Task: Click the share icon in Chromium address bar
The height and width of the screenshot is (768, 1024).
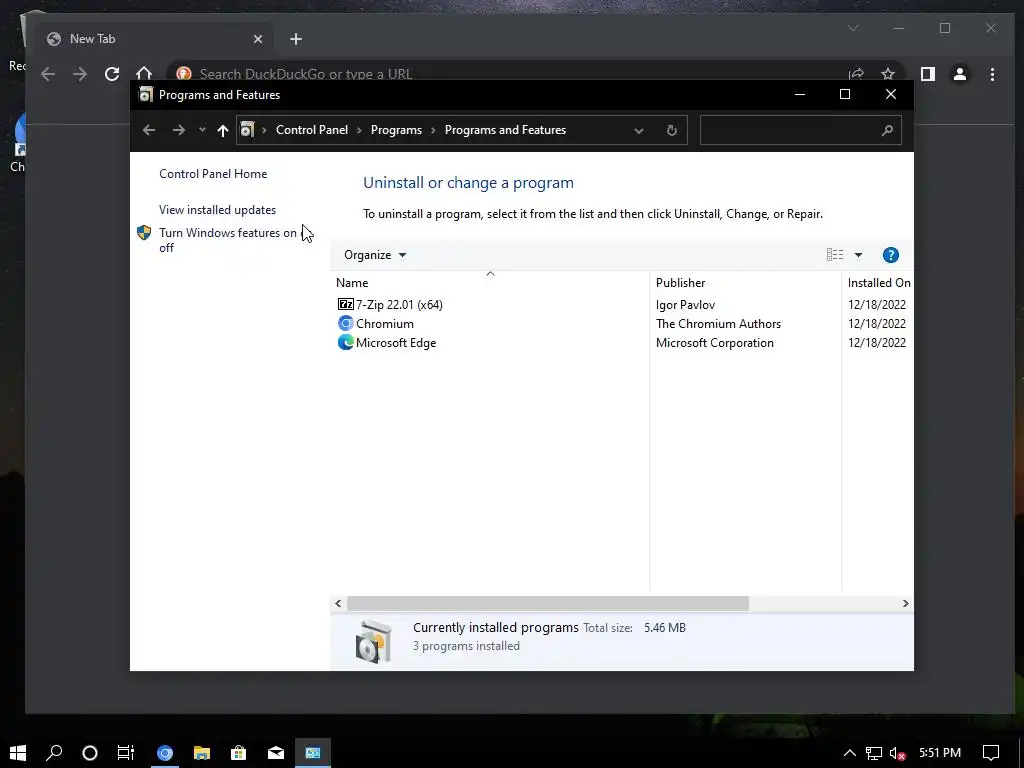Action: (856, 74)
